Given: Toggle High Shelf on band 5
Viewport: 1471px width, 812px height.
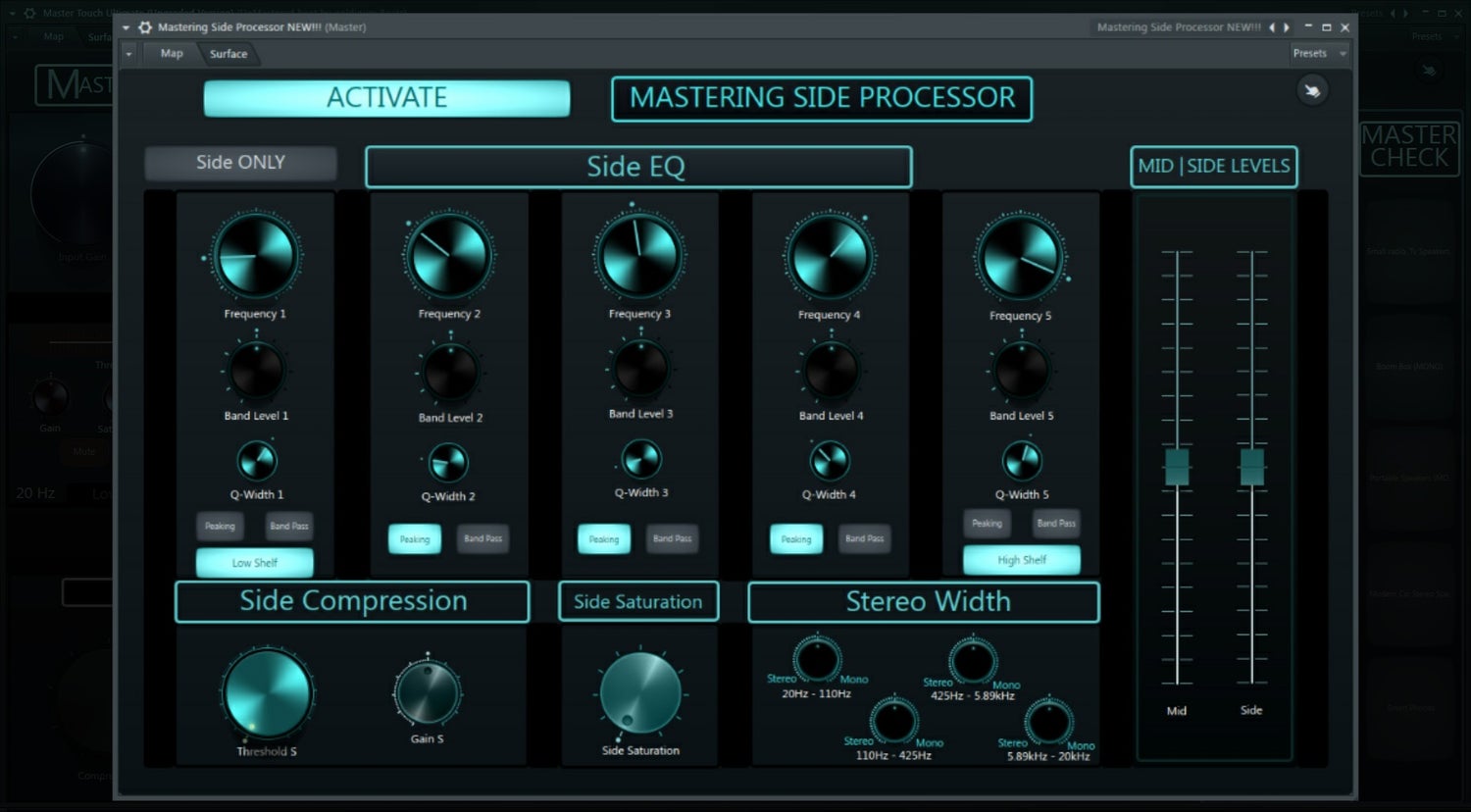Looking at the screenshot, I should 1022,559.
